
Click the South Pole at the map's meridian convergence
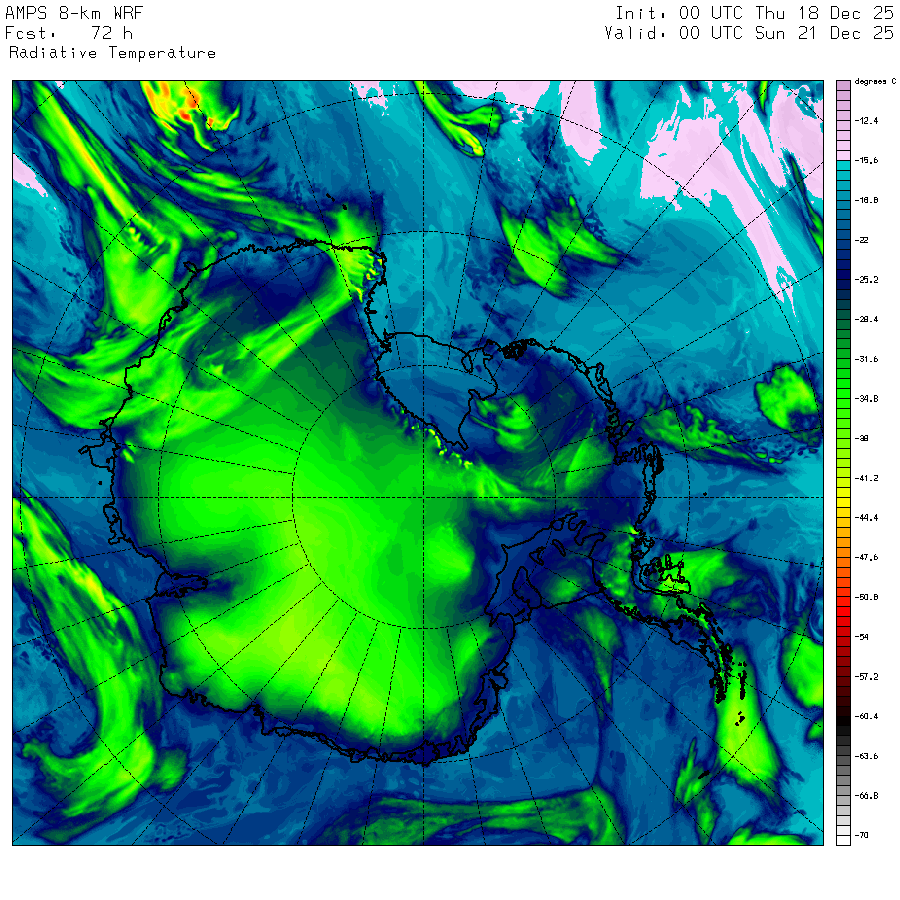pos(424,497)
